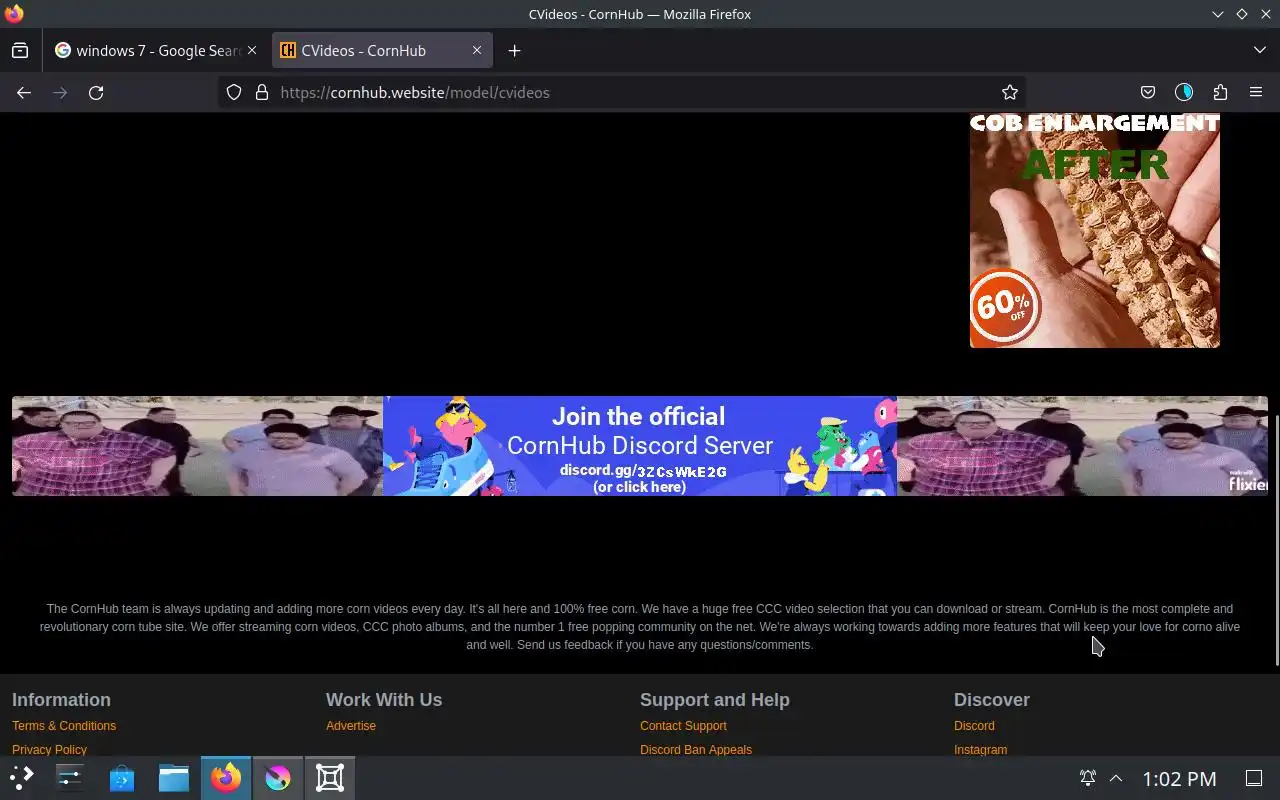
Task: Open Save to Pocket icon
Action: pos(1148,92)
